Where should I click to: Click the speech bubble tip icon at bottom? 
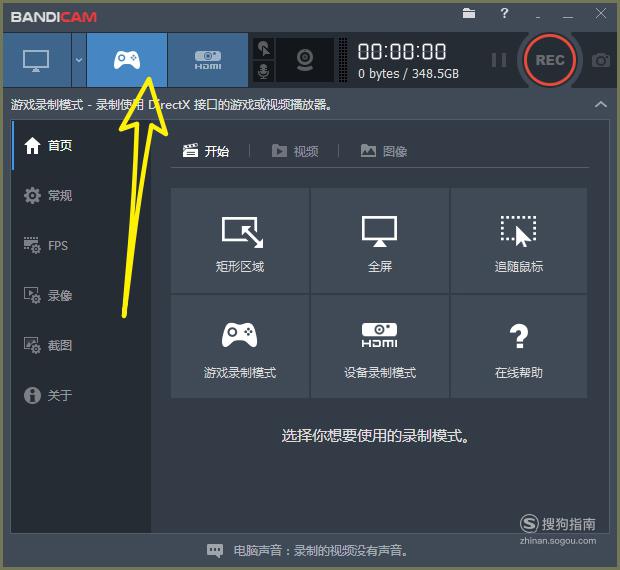click(x=215, y=551)
